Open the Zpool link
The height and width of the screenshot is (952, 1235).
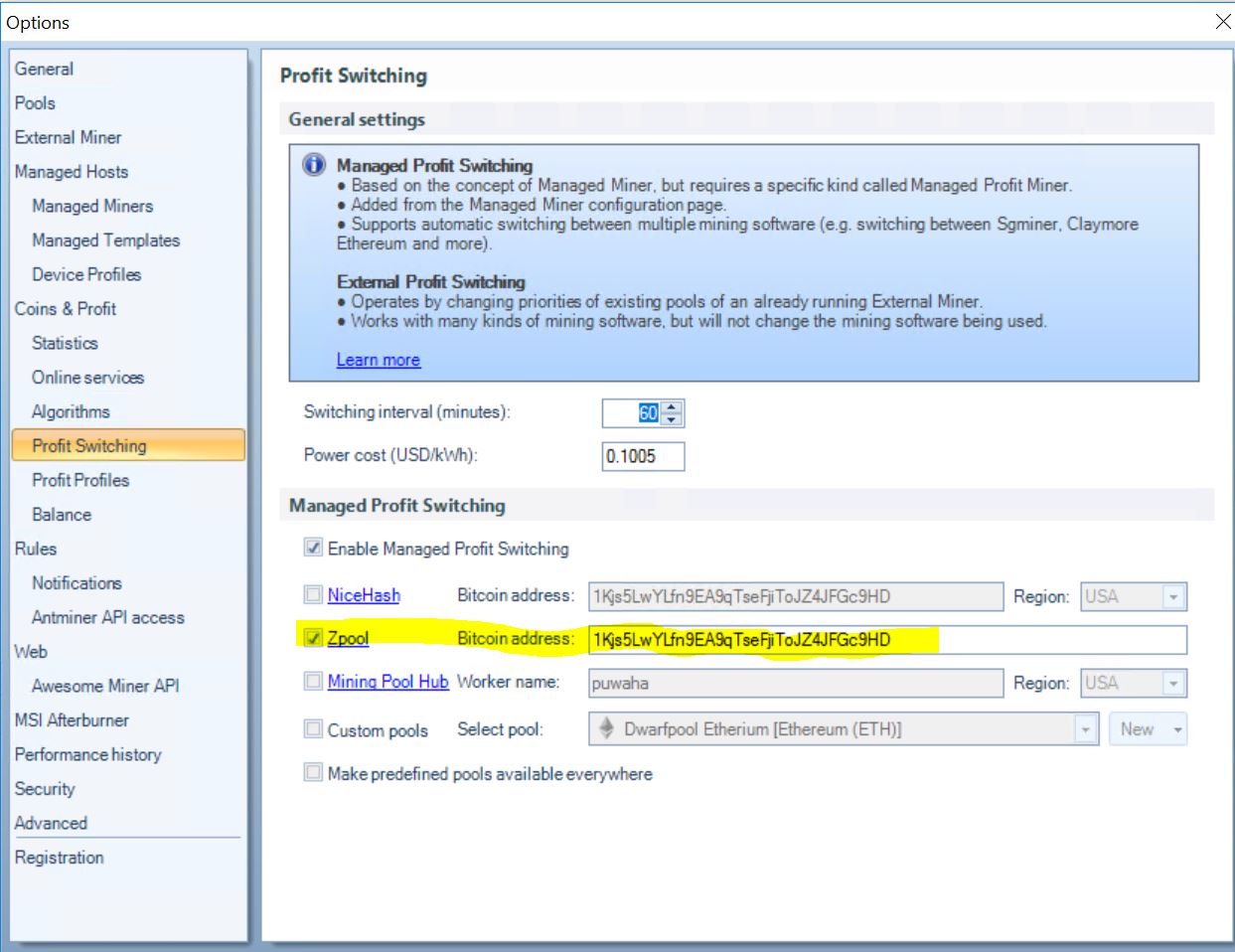click(348, 638)
